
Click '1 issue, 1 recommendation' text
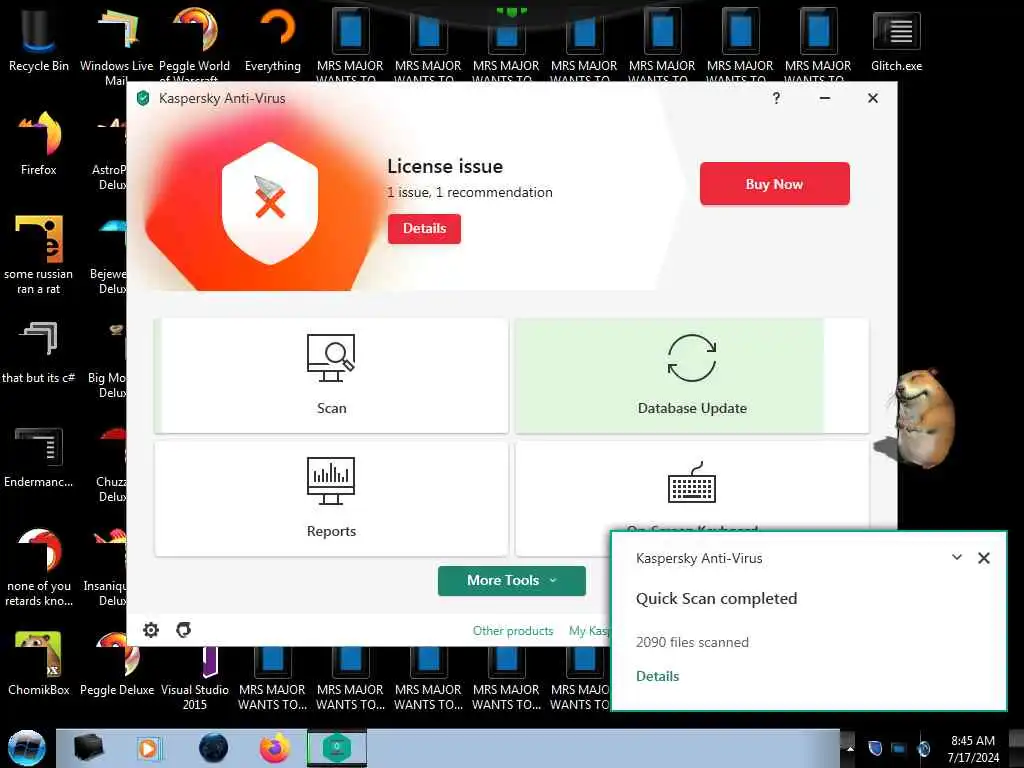pos(470,193)
